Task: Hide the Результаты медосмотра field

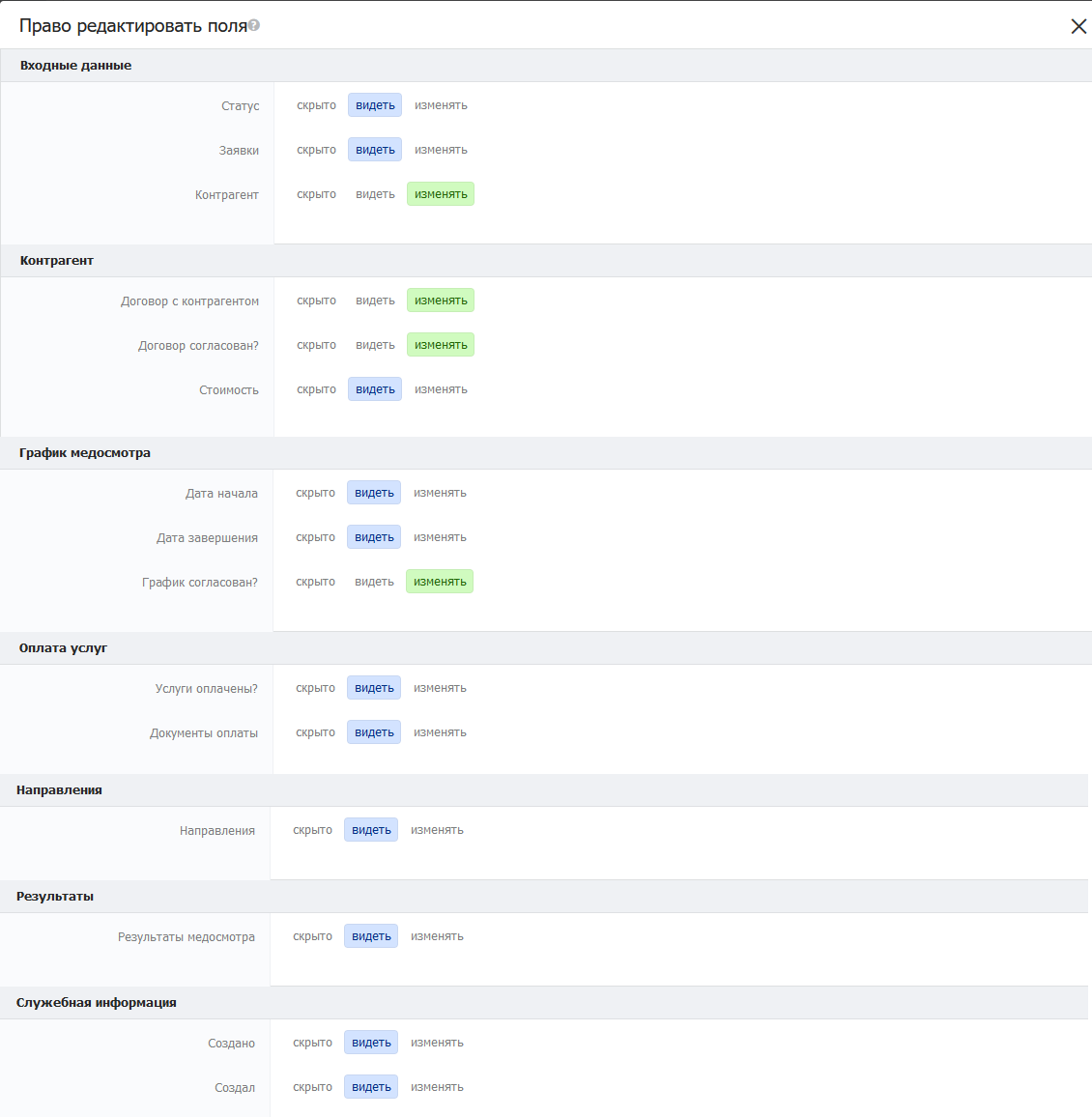Action: coord(313,936)
